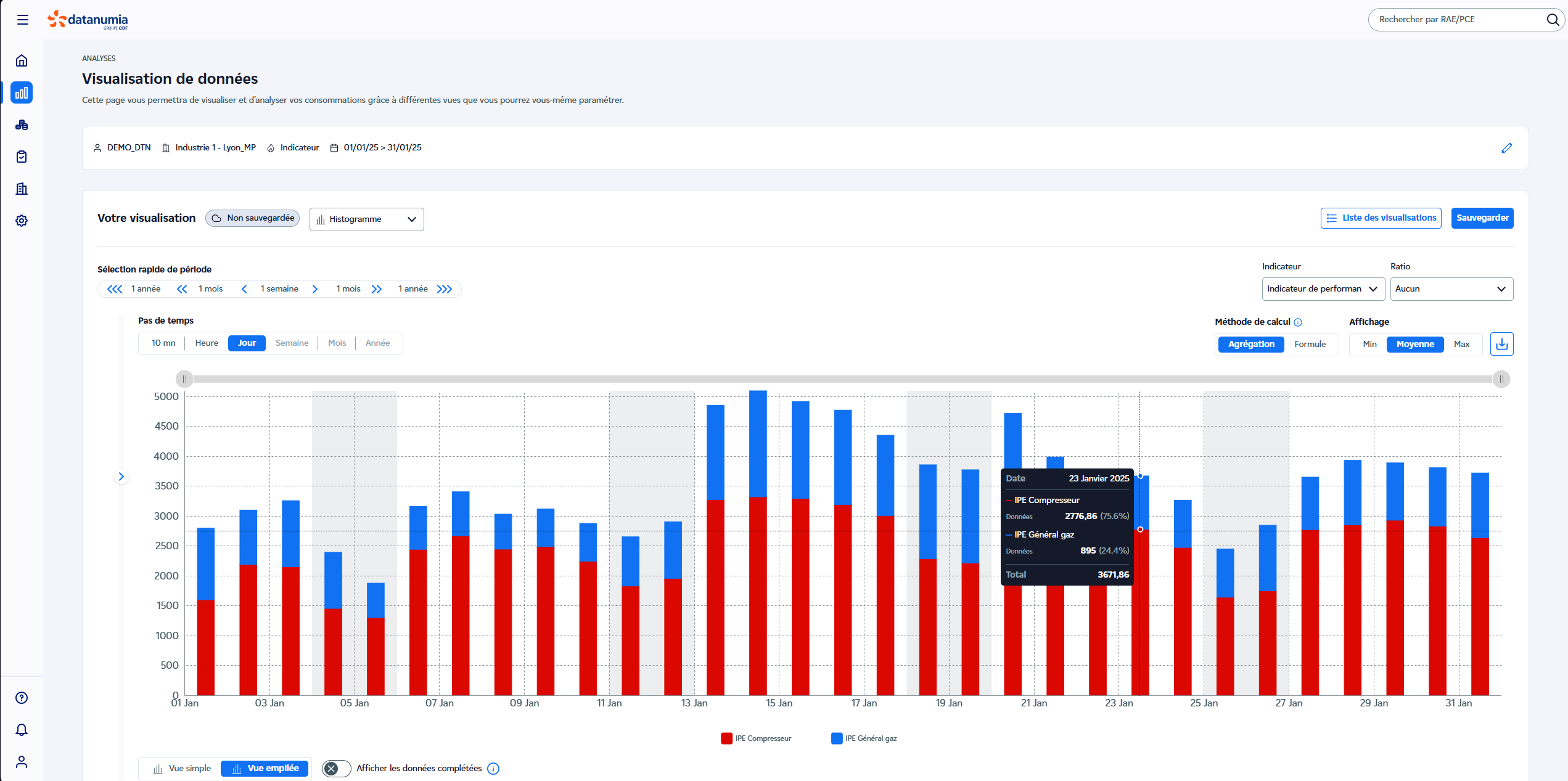Open settings gear in sidebar
Screen dimensions: 1568x781
click(22, 221)
